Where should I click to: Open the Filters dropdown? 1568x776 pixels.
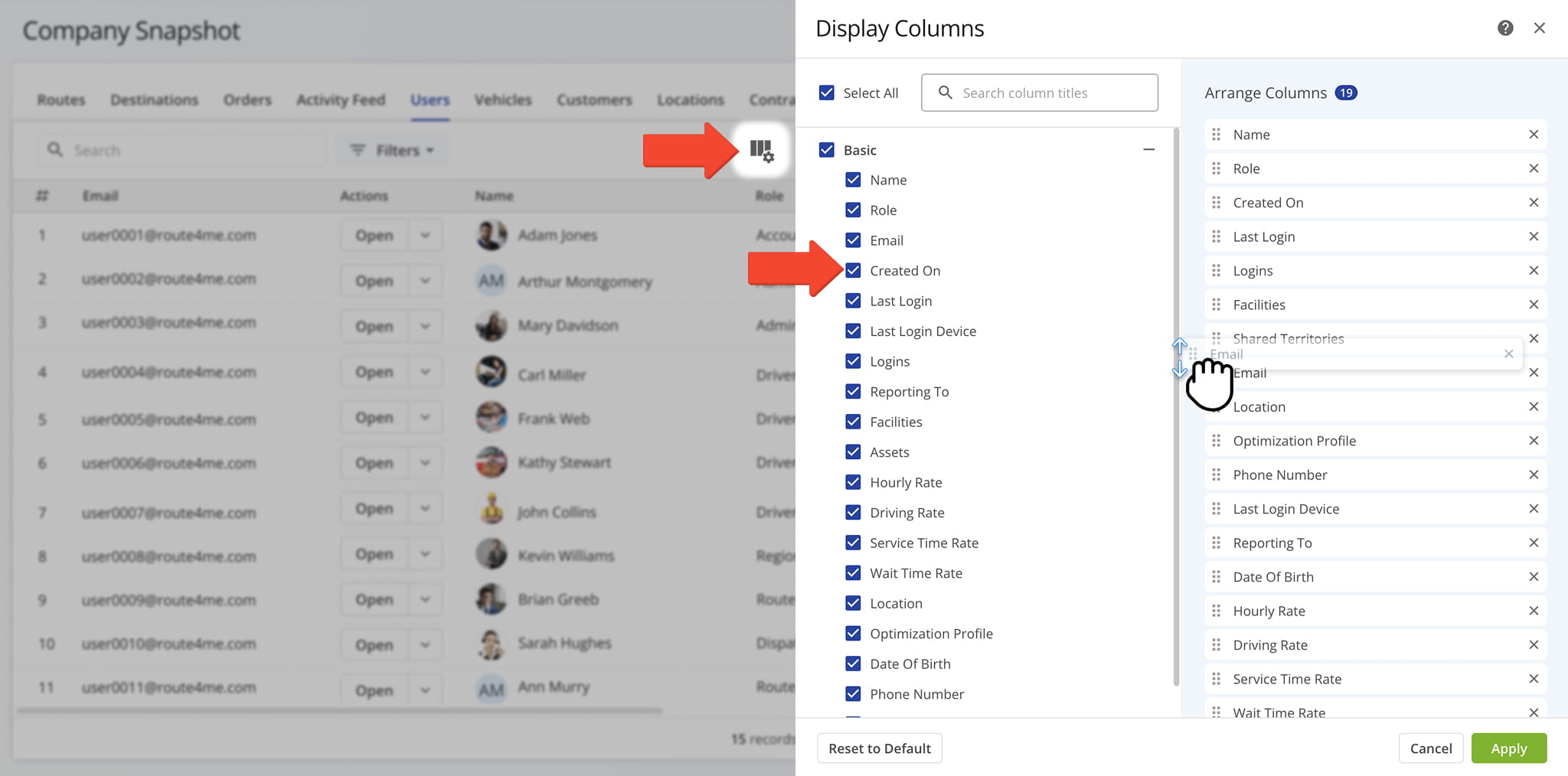tap(392, 150)
